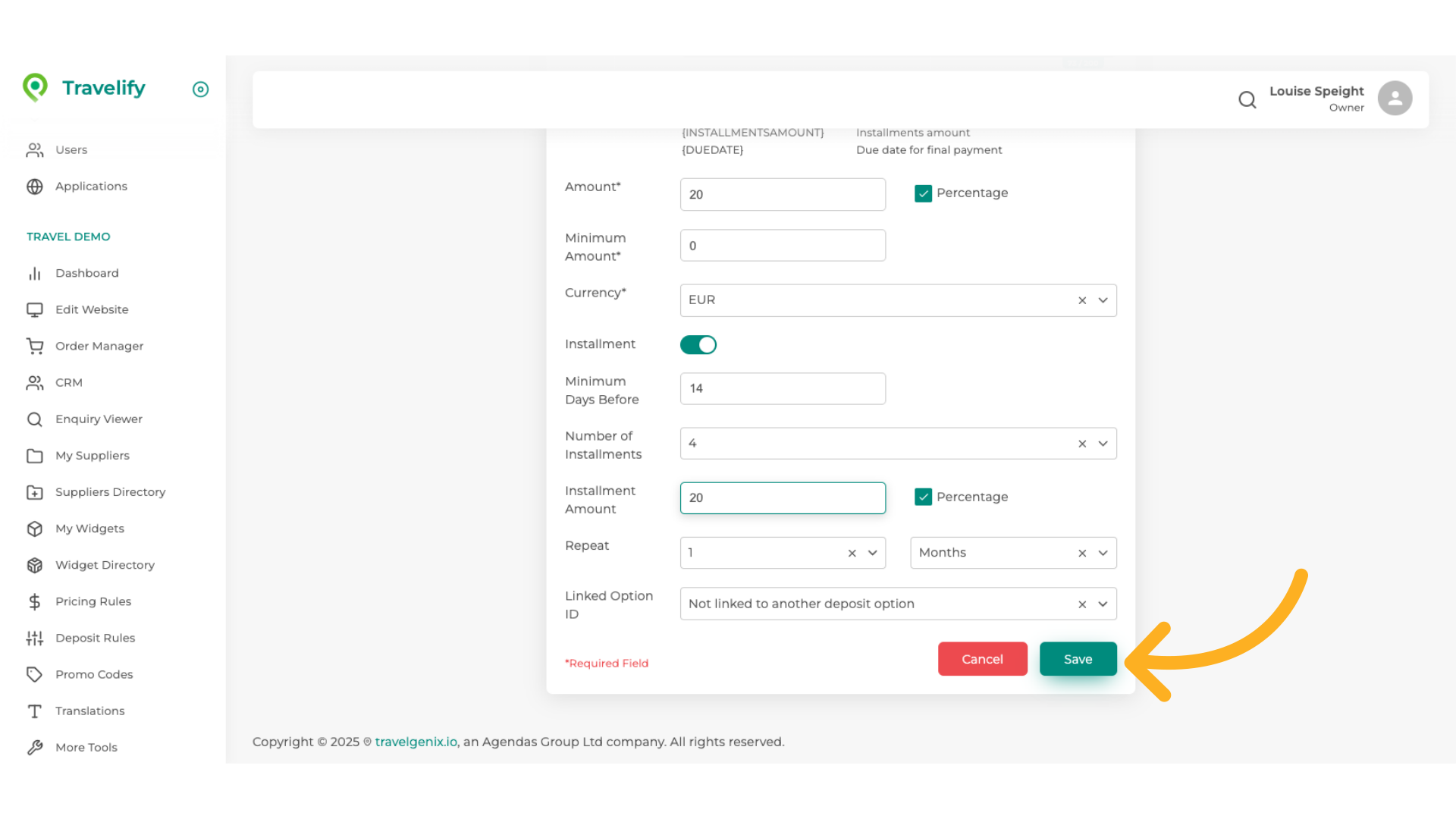The image size is (1456, 819).
Task: Open Enquiry Viewer menu item
Action: 99,419
